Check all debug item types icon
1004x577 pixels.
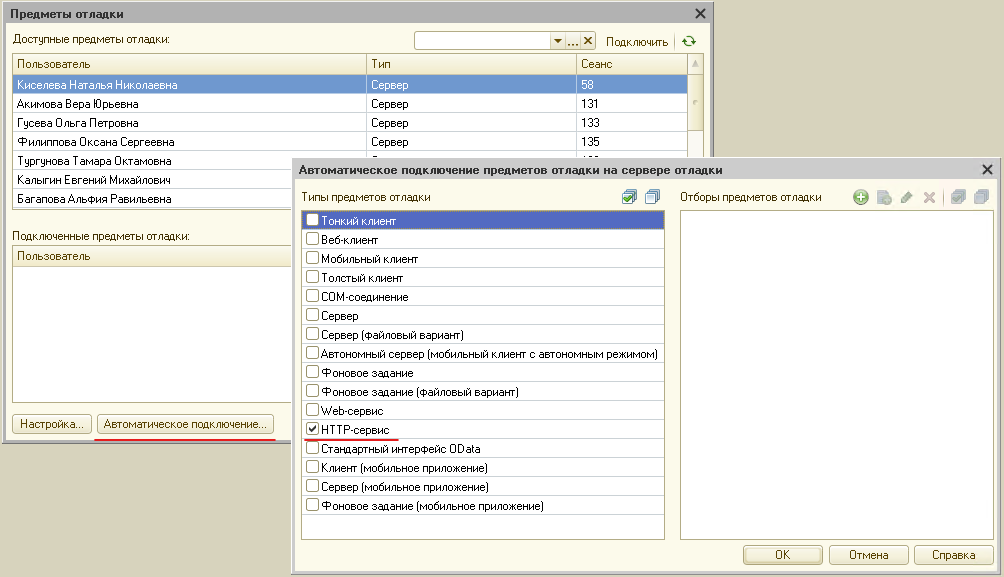[629, 197]
